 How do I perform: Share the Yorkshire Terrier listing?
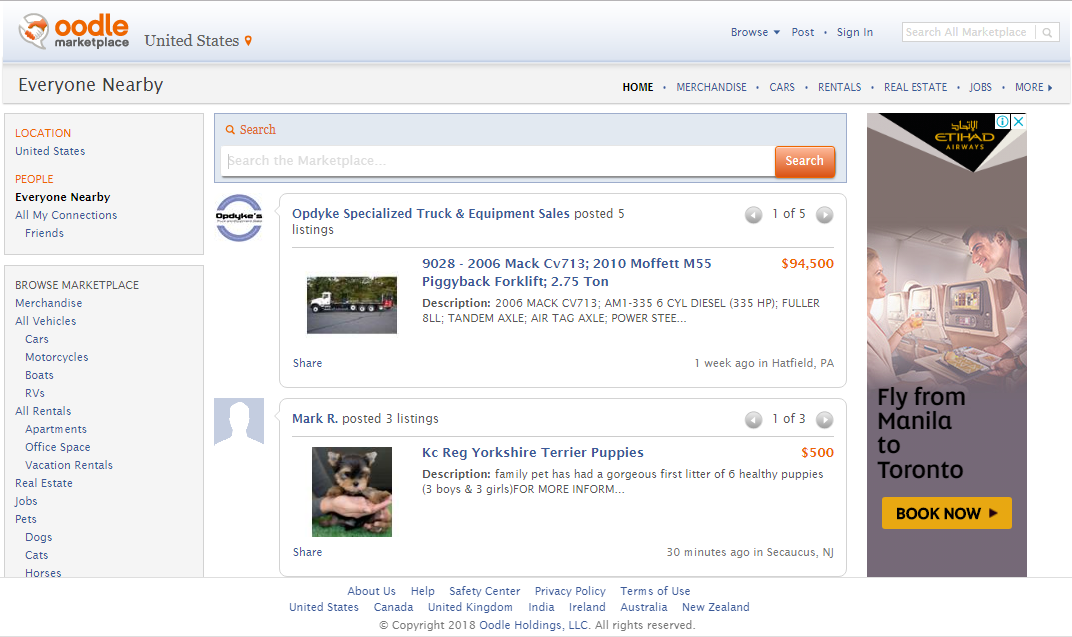[x=307, y=552]
